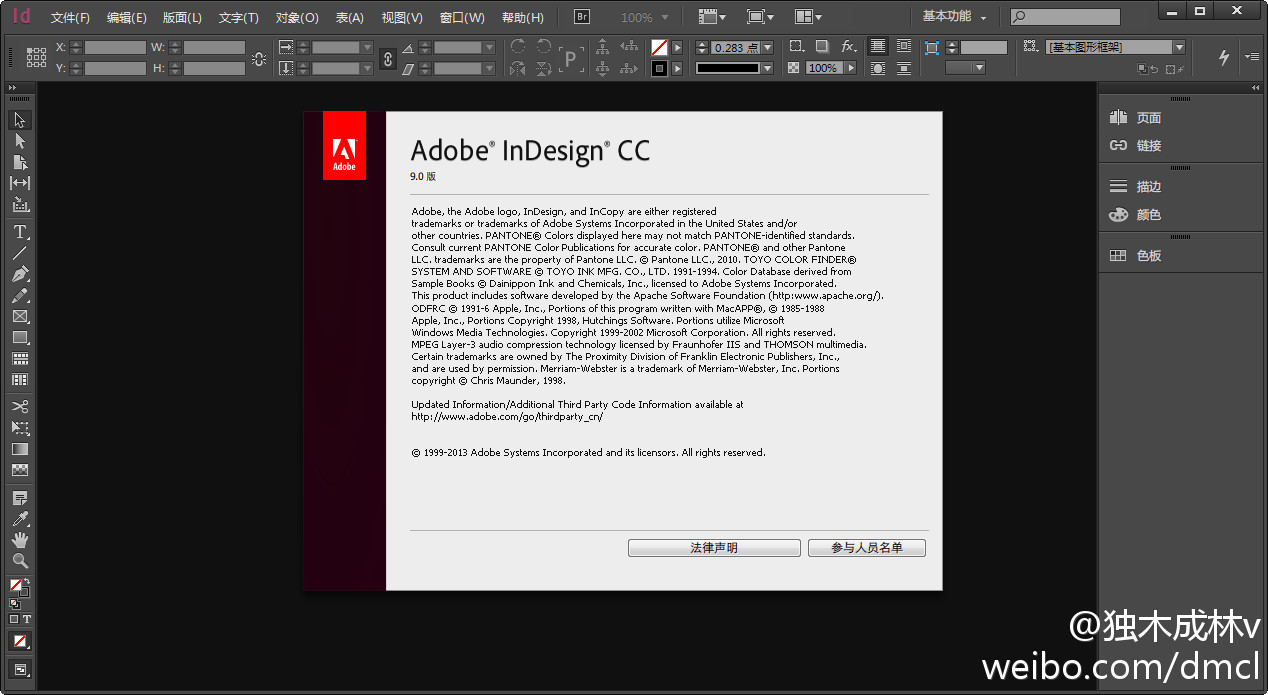Viewport: 1268px width, 695px height.
Task: Open the Bridge (Br) button
Action: (582, 17)
